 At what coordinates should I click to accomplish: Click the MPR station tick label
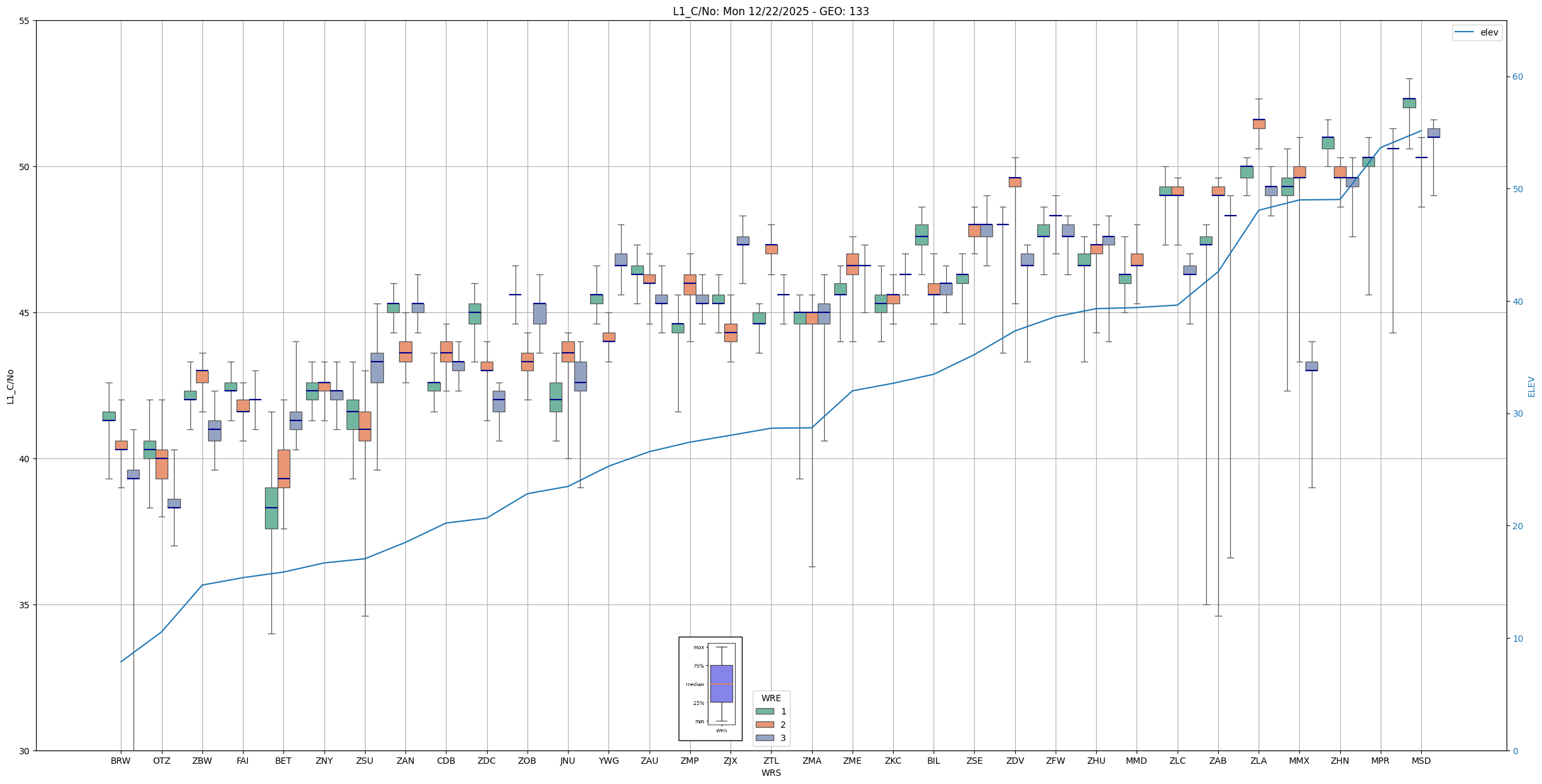click(1380, 761)
